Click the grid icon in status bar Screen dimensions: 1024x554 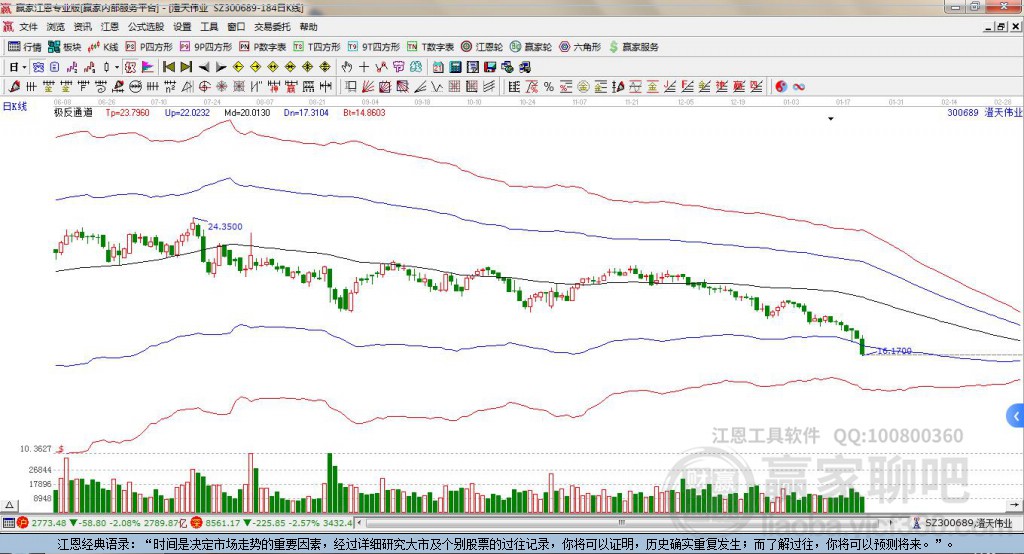[x=8, y=523]
